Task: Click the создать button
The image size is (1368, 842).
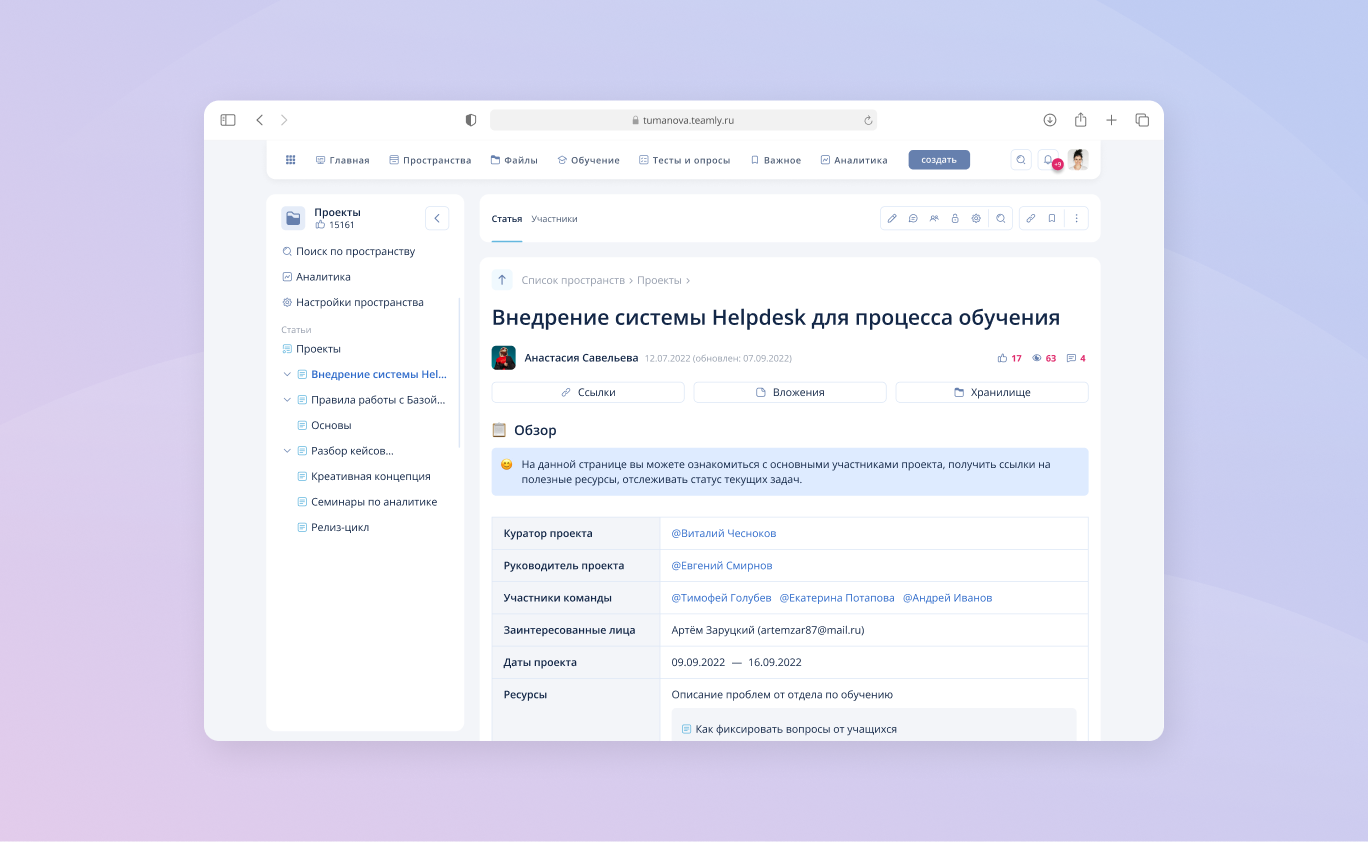Action: point(939,160)
